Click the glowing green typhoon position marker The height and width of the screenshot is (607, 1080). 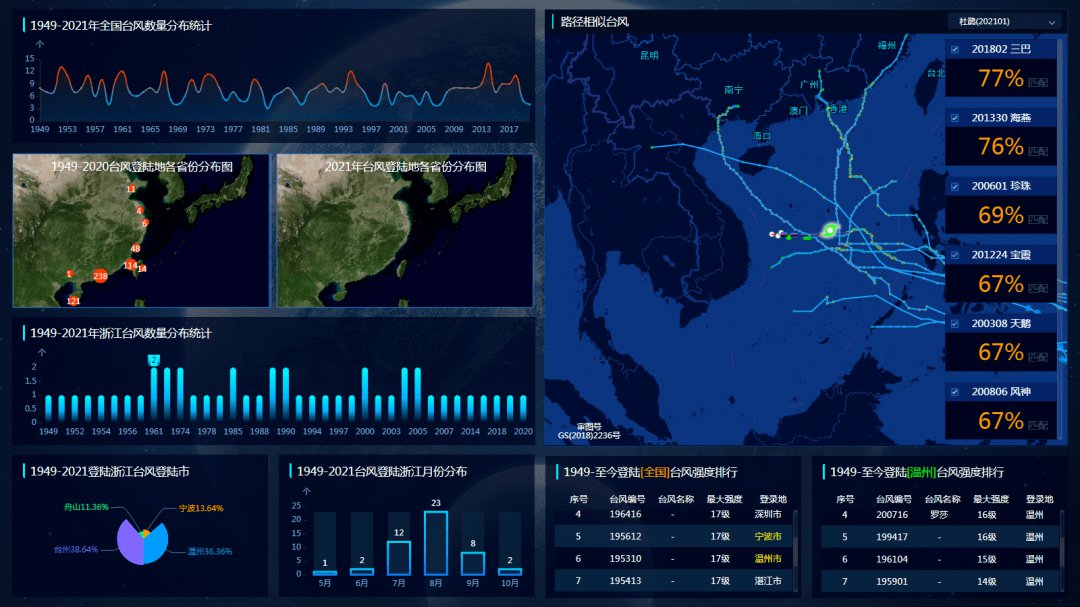[829, 231]
